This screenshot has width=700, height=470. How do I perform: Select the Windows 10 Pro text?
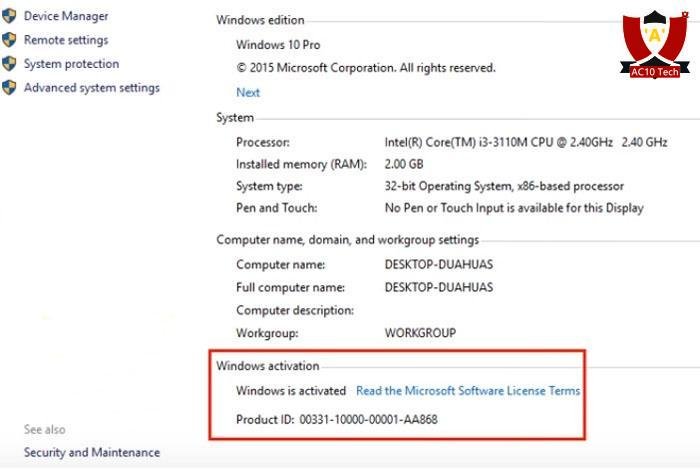click(278, 45)
